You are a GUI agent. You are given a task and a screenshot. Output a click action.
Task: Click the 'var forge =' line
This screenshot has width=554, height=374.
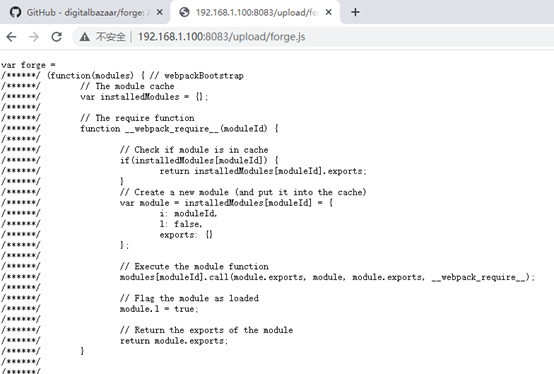click(28, 65)
